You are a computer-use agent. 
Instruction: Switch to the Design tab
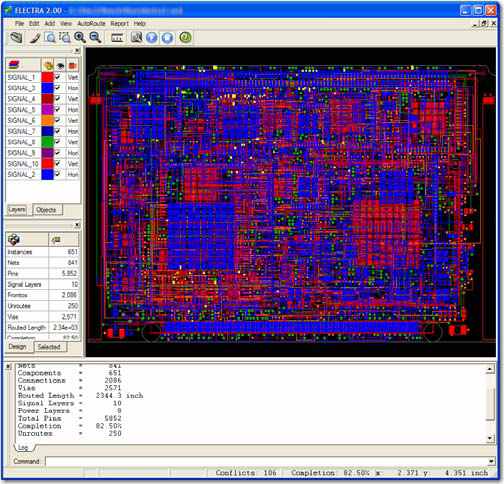pos(17,347)
